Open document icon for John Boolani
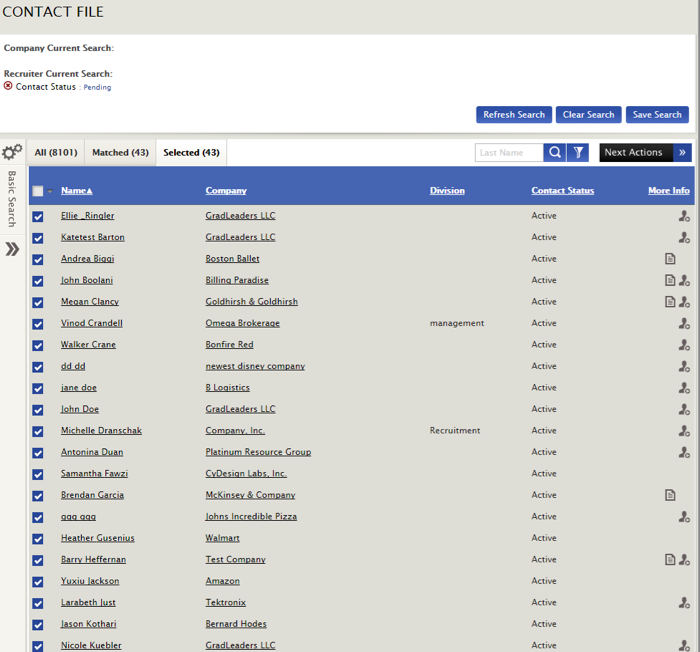Viewport: 700px width, 652px height. tap(670, 280)
